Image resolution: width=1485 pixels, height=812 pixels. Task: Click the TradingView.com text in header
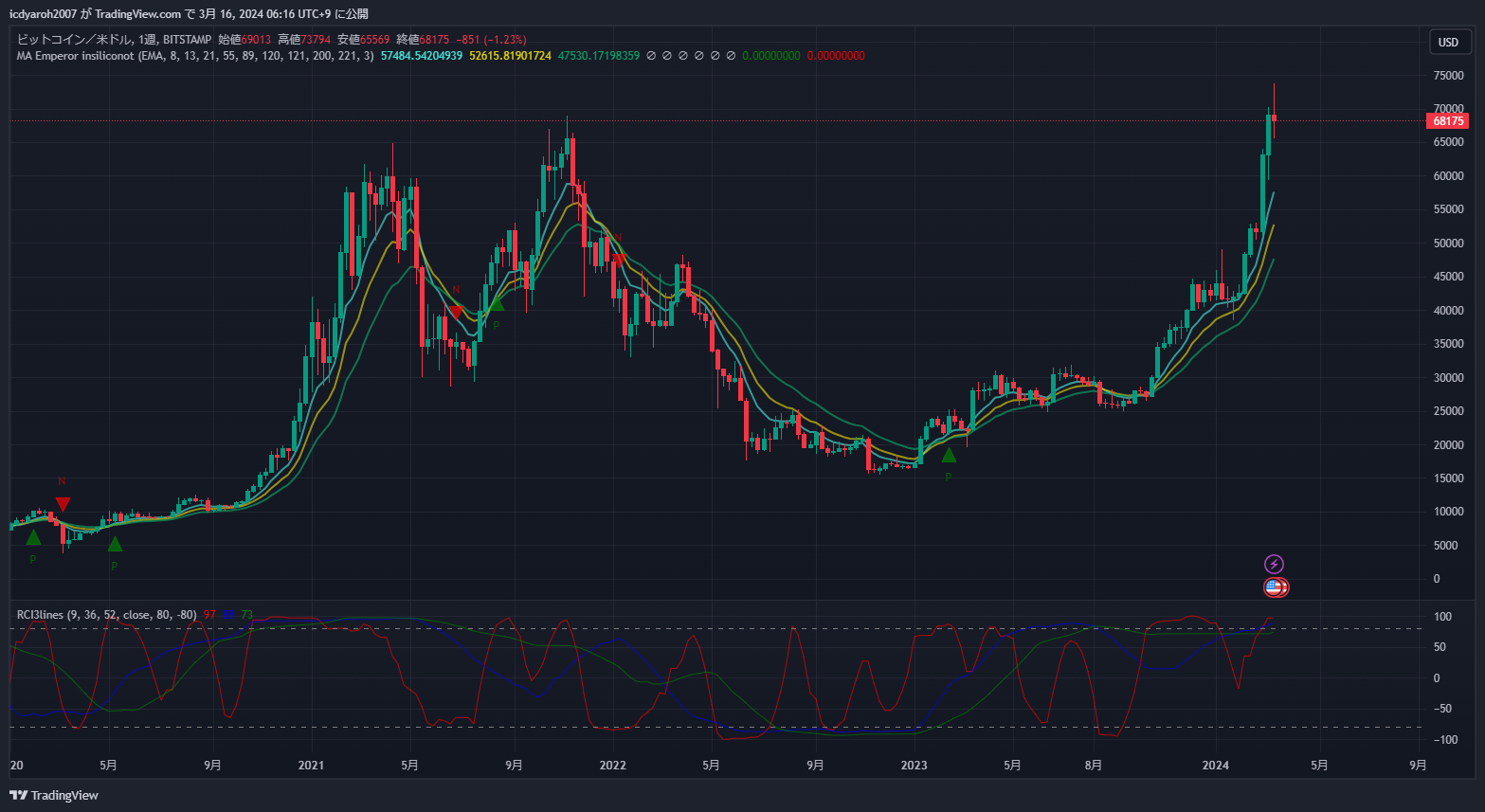[x=137, y=14]
